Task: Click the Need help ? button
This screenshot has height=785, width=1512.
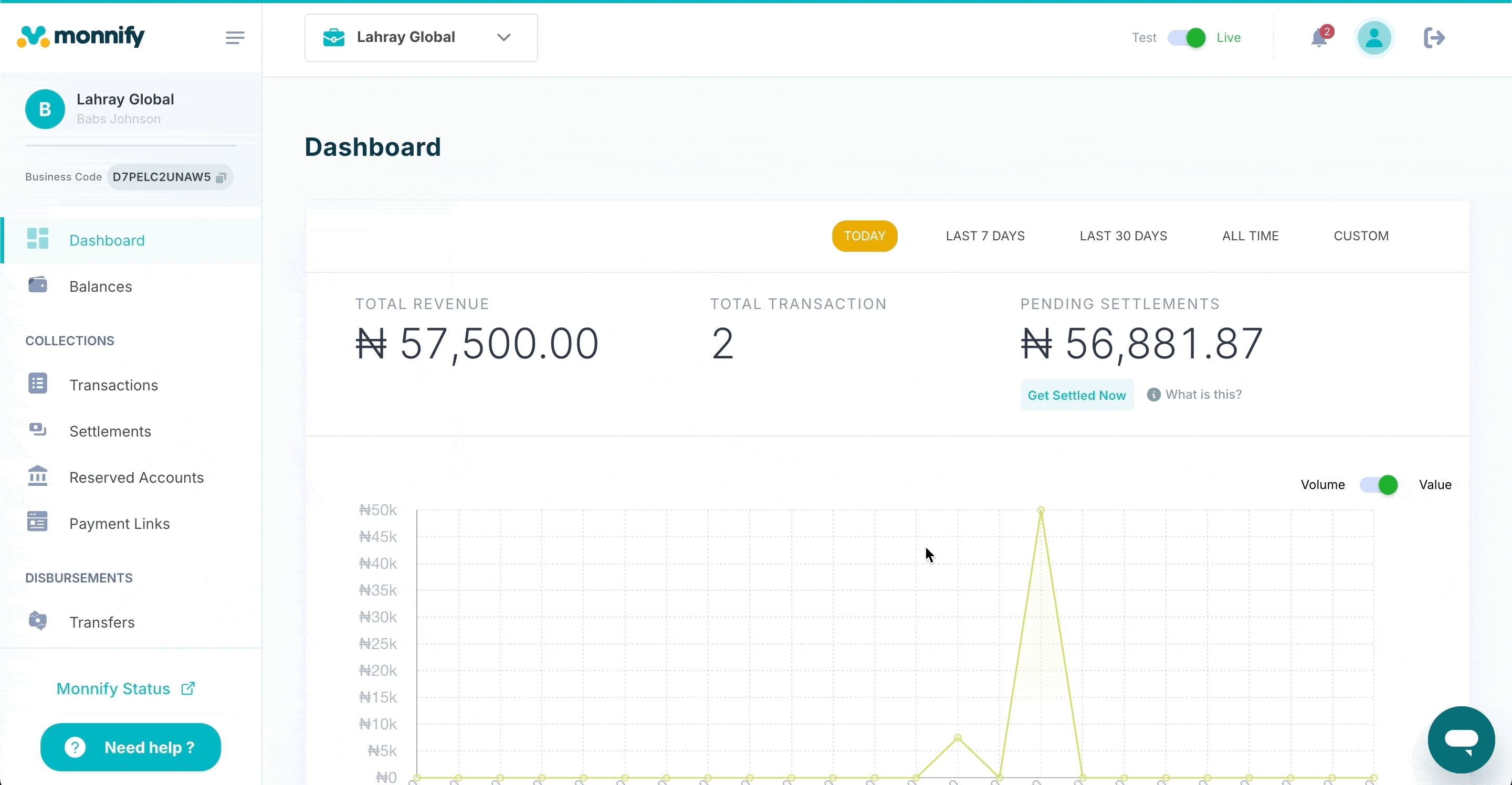Action: [x=130, y=747]
